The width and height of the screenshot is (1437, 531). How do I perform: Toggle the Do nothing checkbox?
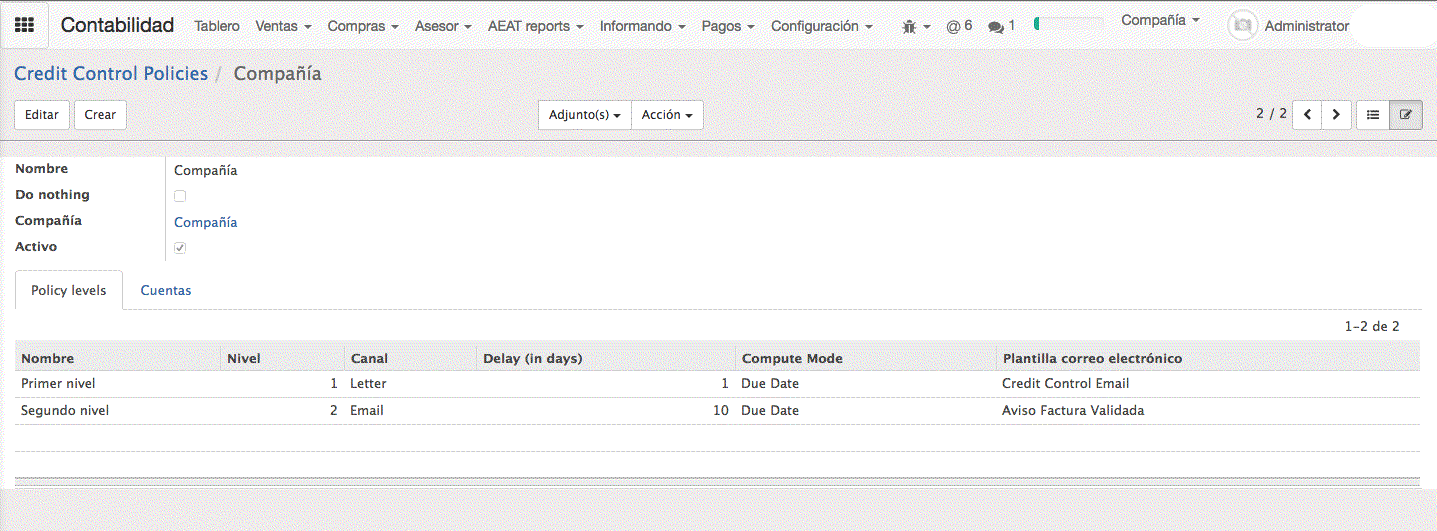pyautogui.click(x=180, y=196)
